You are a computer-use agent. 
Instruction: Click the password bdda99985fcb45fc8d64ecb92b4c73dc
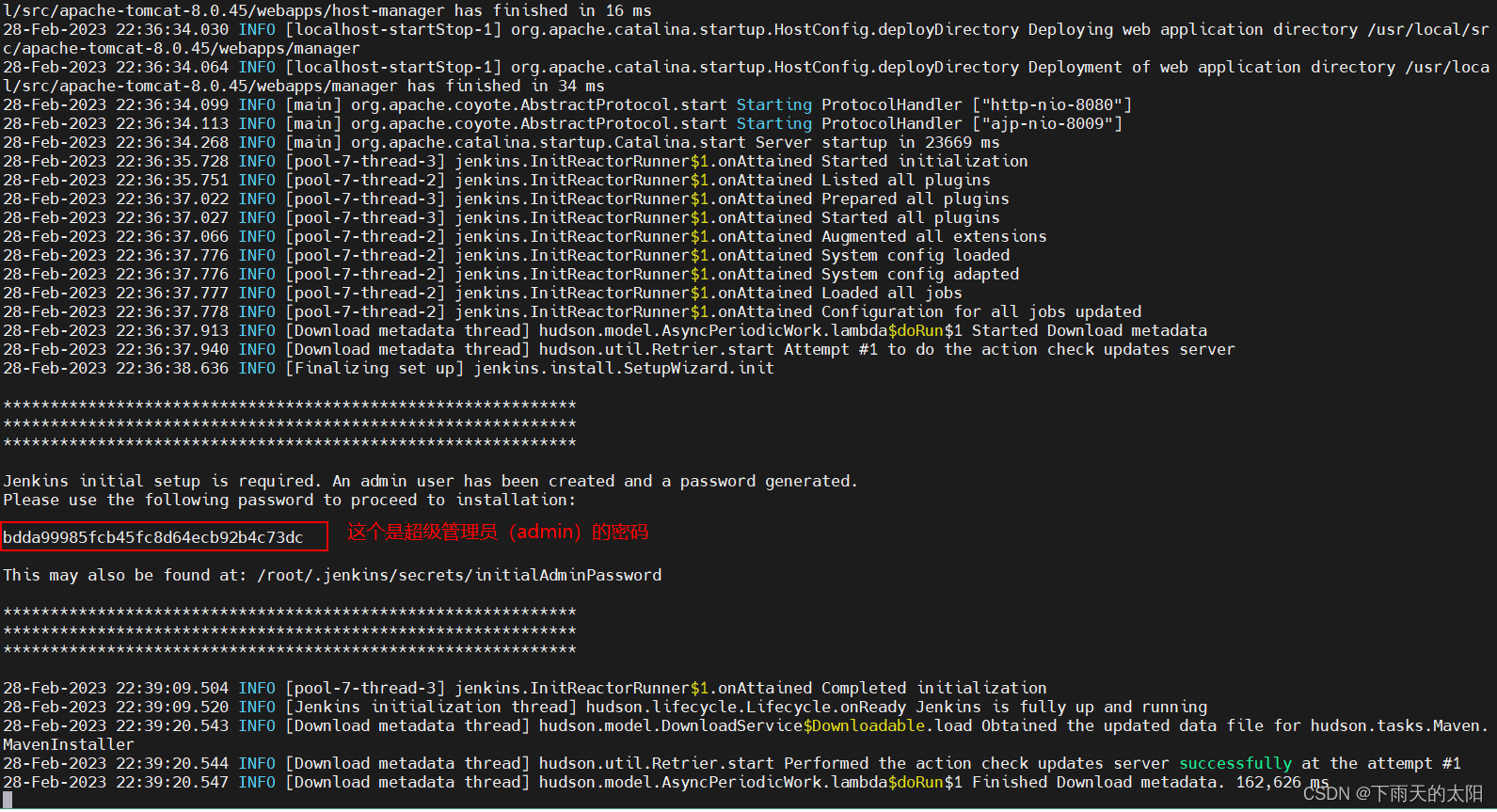pyautogui.click(x=153, y=537)
